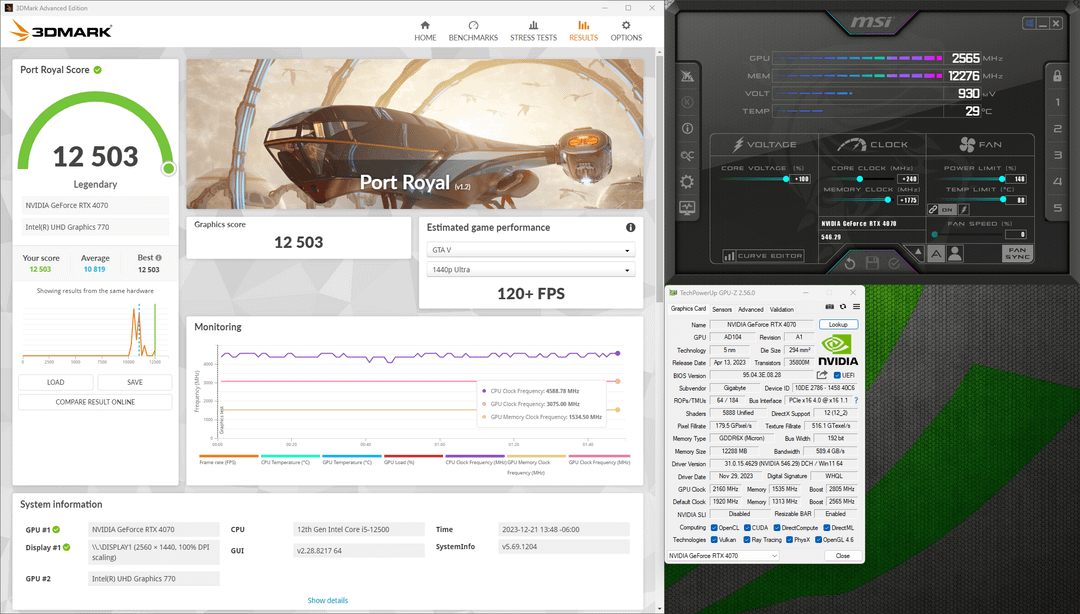Open Afterburner hardware monitor icon
Screen dimensions: 1080x614
[x=687, y=207]
